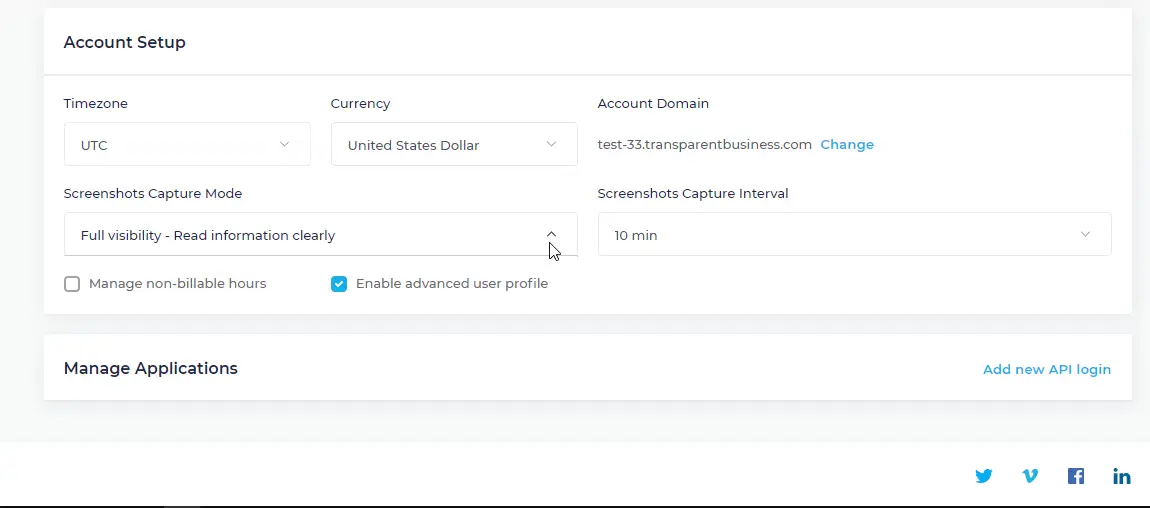Viewport: 1150px width, 508px height.
Task: Click the Change account domain link
Action: [847, 145]
